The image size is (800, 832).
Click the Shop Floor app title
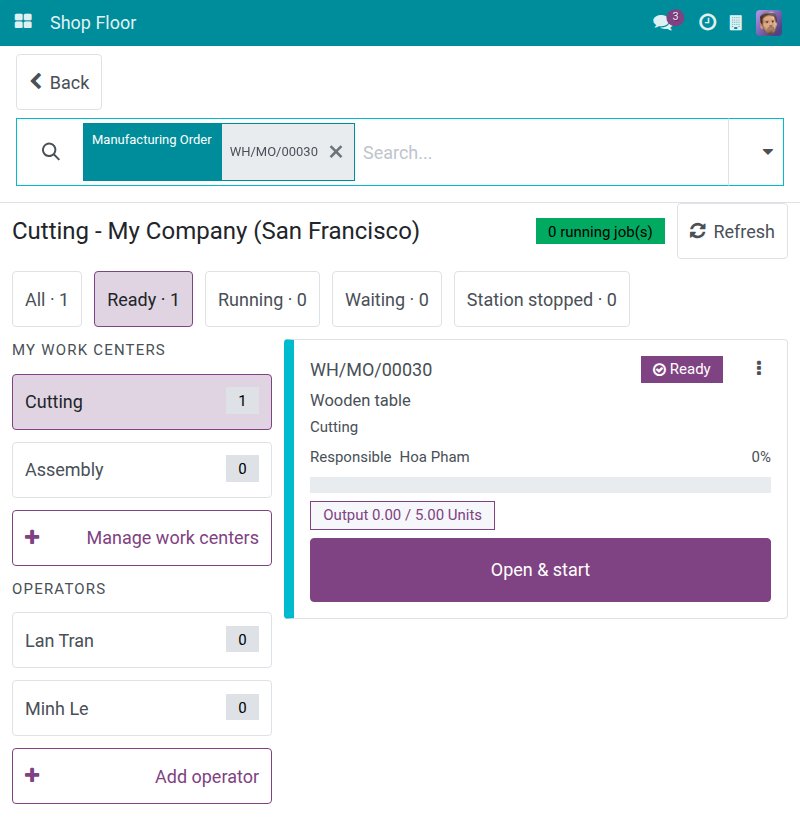(x=93, y=23)
